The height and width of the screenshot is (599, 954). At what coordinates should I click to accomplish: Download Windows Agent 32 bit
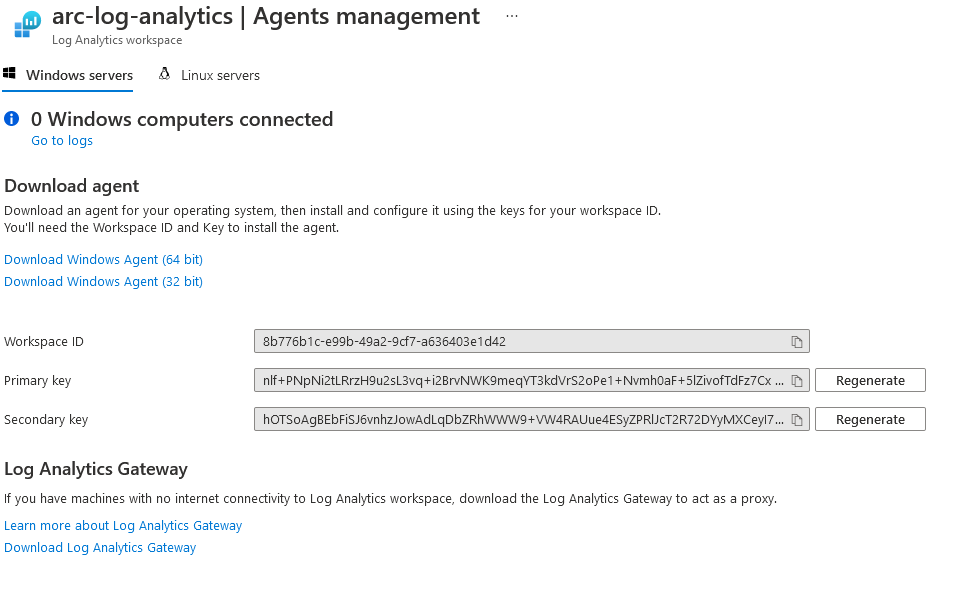pos(103,282)
